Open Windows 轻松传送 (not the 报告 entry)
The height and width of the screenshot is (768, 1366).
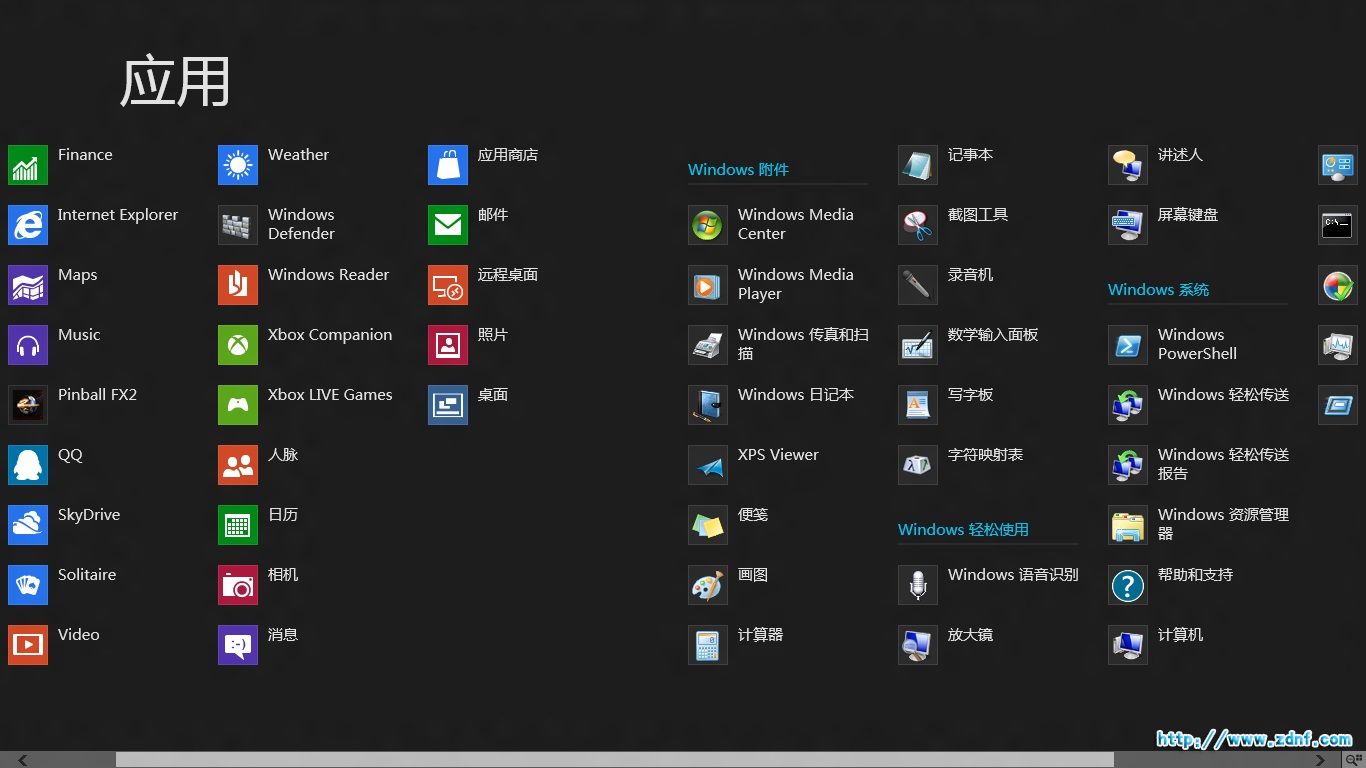click(x=1128, y=405)
